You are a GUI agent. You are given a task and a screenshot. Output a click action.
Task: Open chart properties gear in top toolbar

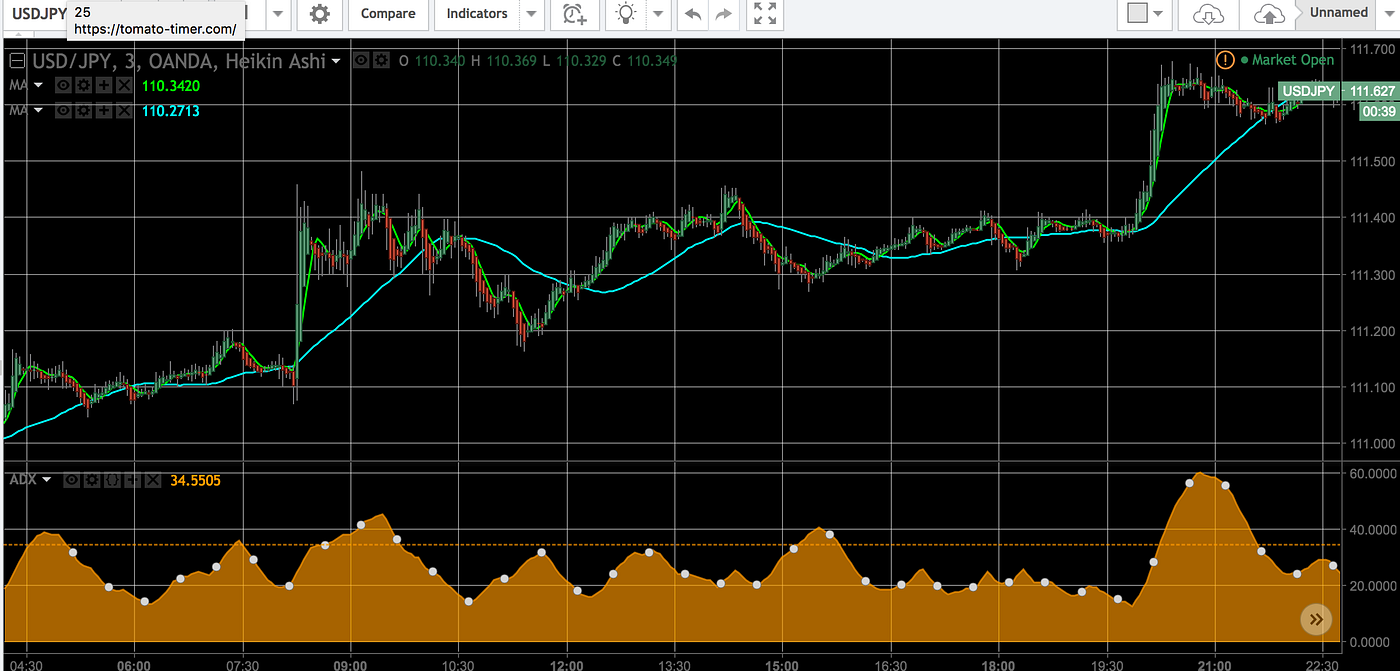pyautogui.click(x=319, y=14)
